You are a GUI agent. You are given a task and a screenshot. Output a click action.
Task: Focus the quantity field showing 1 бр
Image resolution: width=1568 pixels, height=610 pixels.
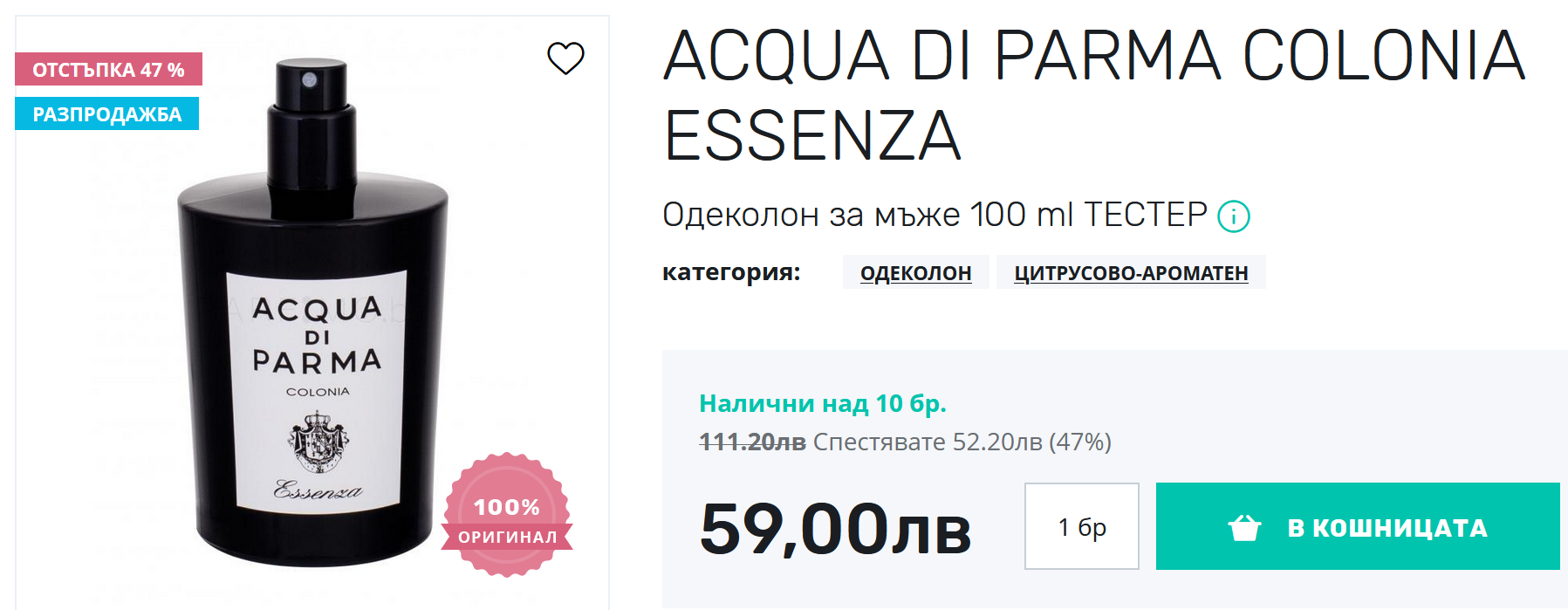tap(1081, 527)
